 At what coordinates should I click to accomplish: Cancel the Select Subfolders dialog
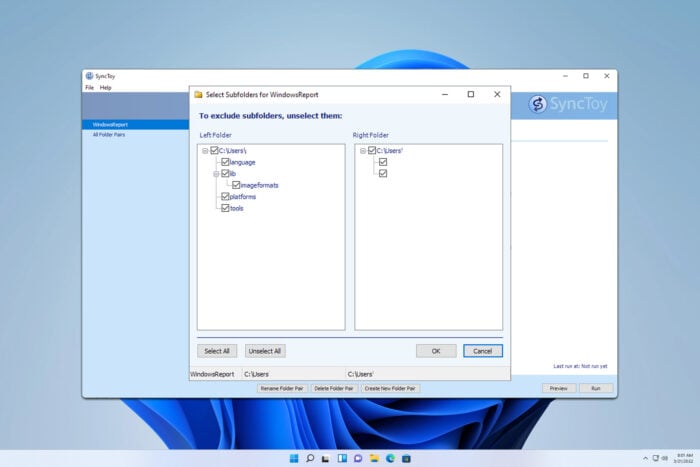tap(483, 351)
